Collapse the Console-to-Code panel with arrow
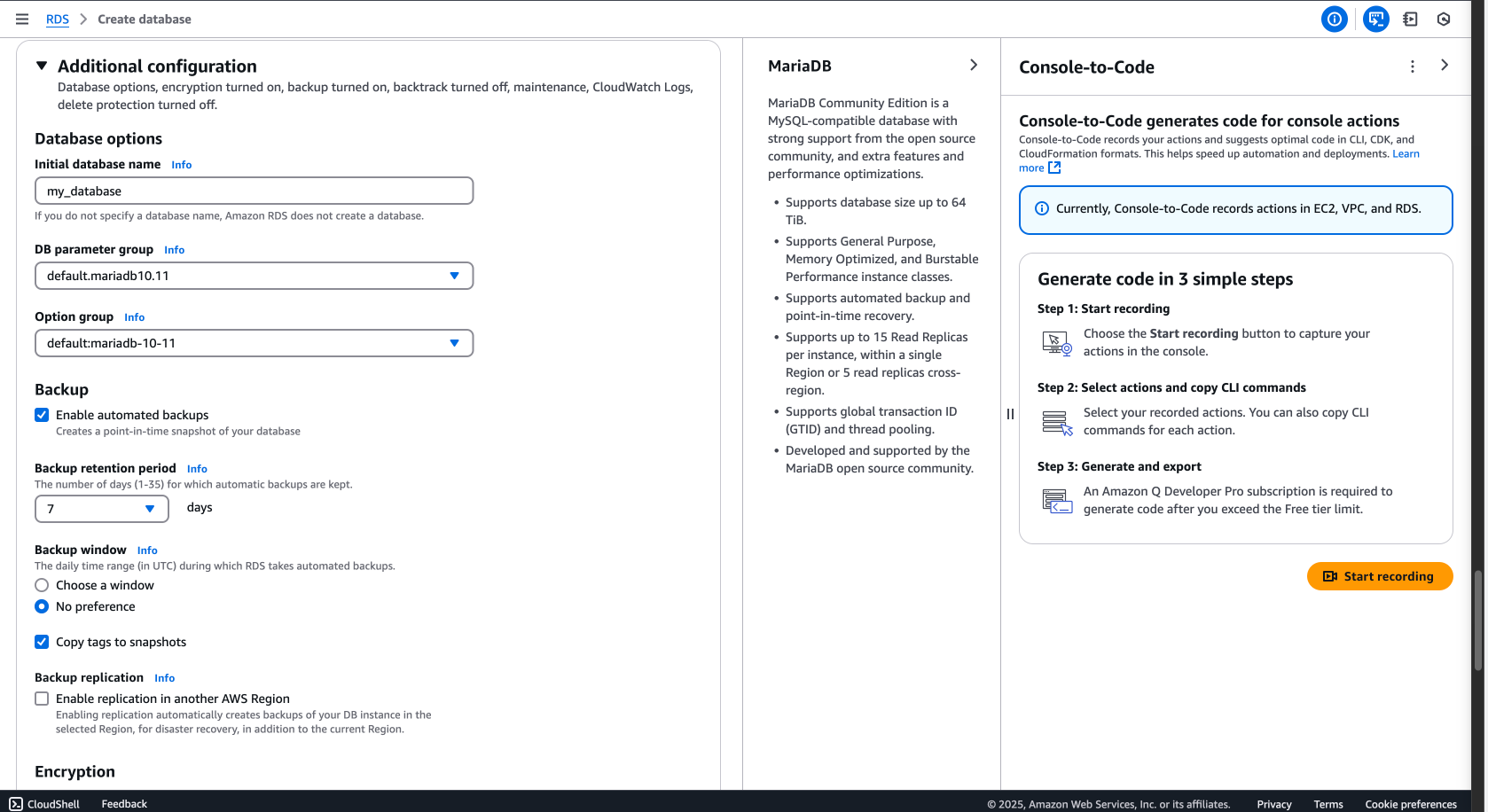 tap(1445, 66)
